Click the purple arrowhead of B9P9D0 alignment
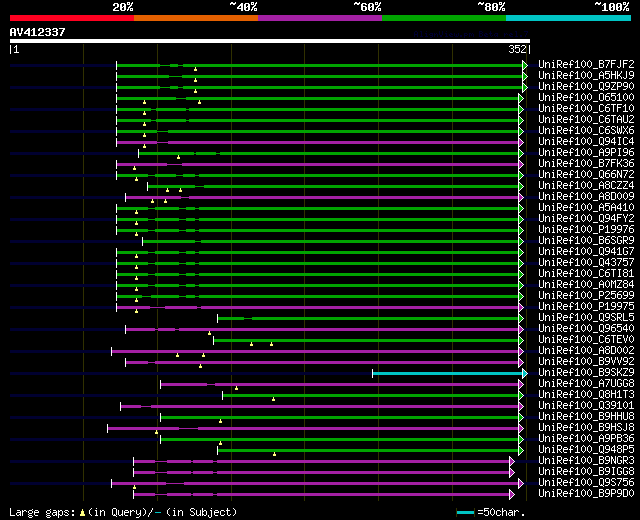 tap(512, 495)
